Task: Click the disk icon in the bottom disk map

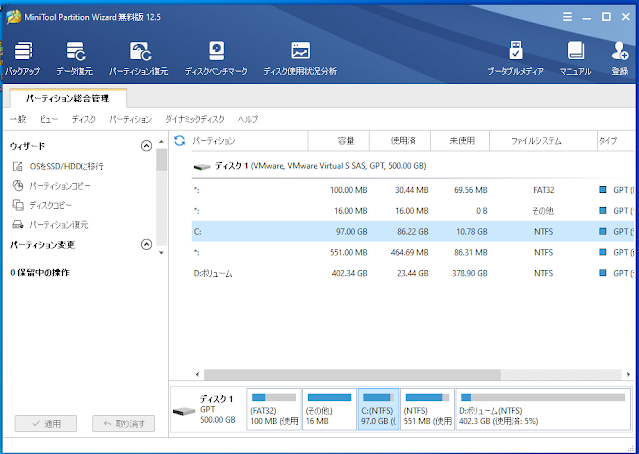Action: click(184, 412)
